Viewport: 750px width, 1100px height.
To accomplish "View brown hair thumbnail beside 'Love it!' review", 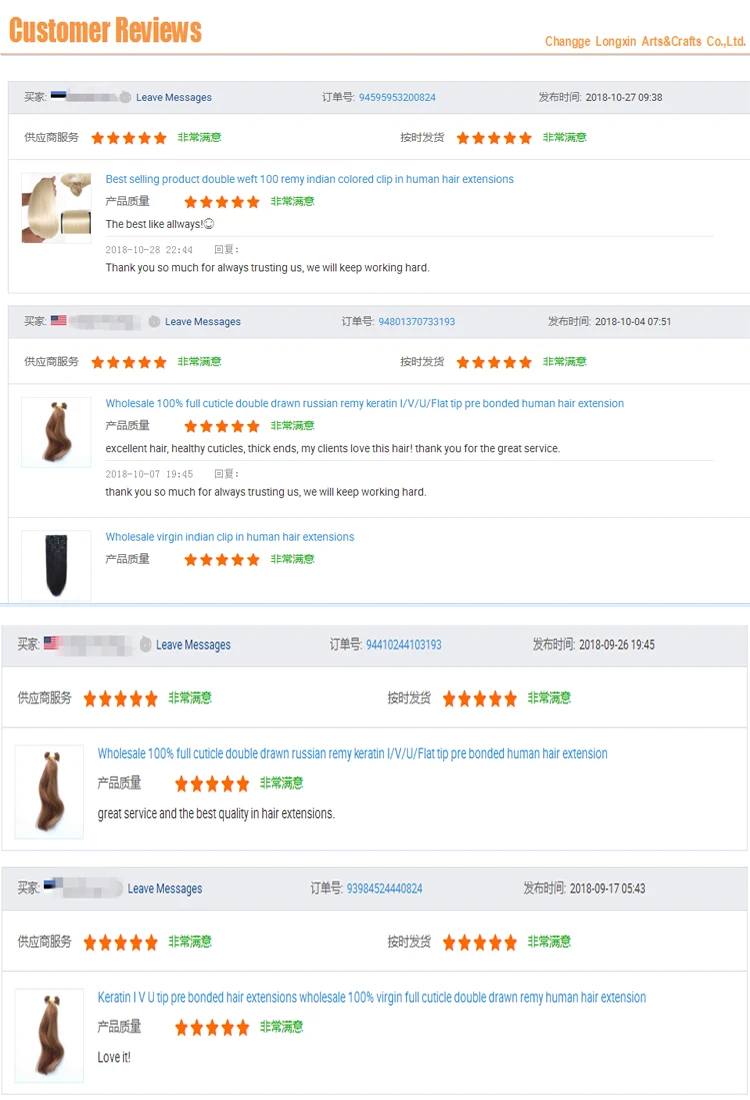I will coord(49,1035).
